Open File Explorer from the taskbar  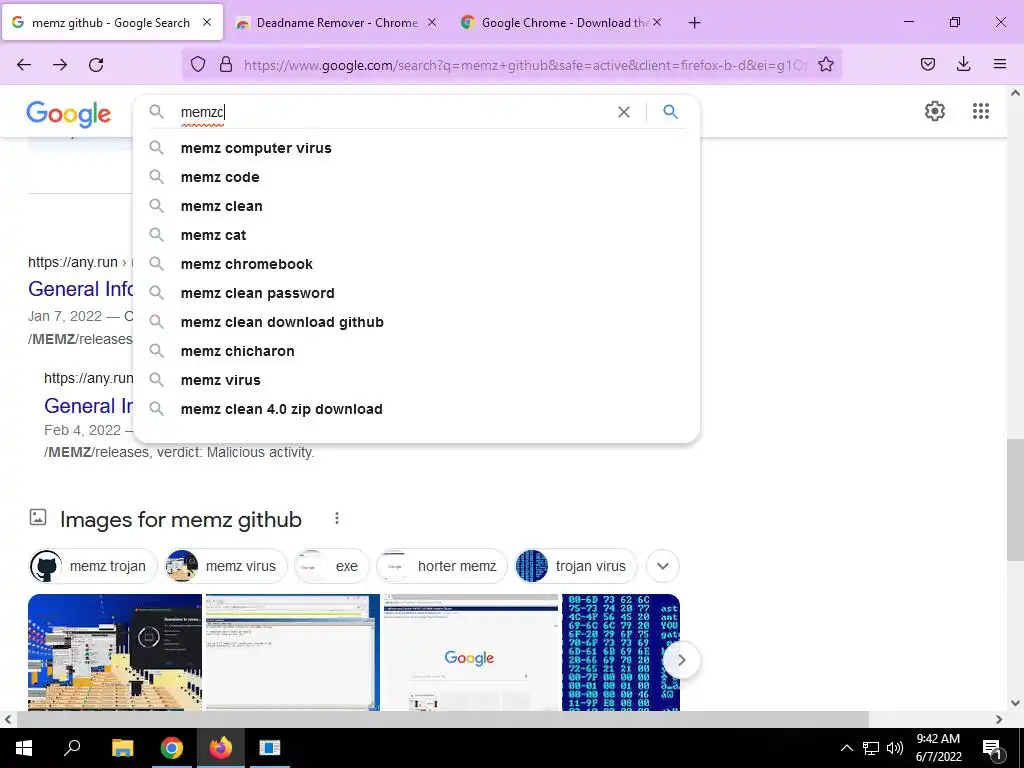122,748
